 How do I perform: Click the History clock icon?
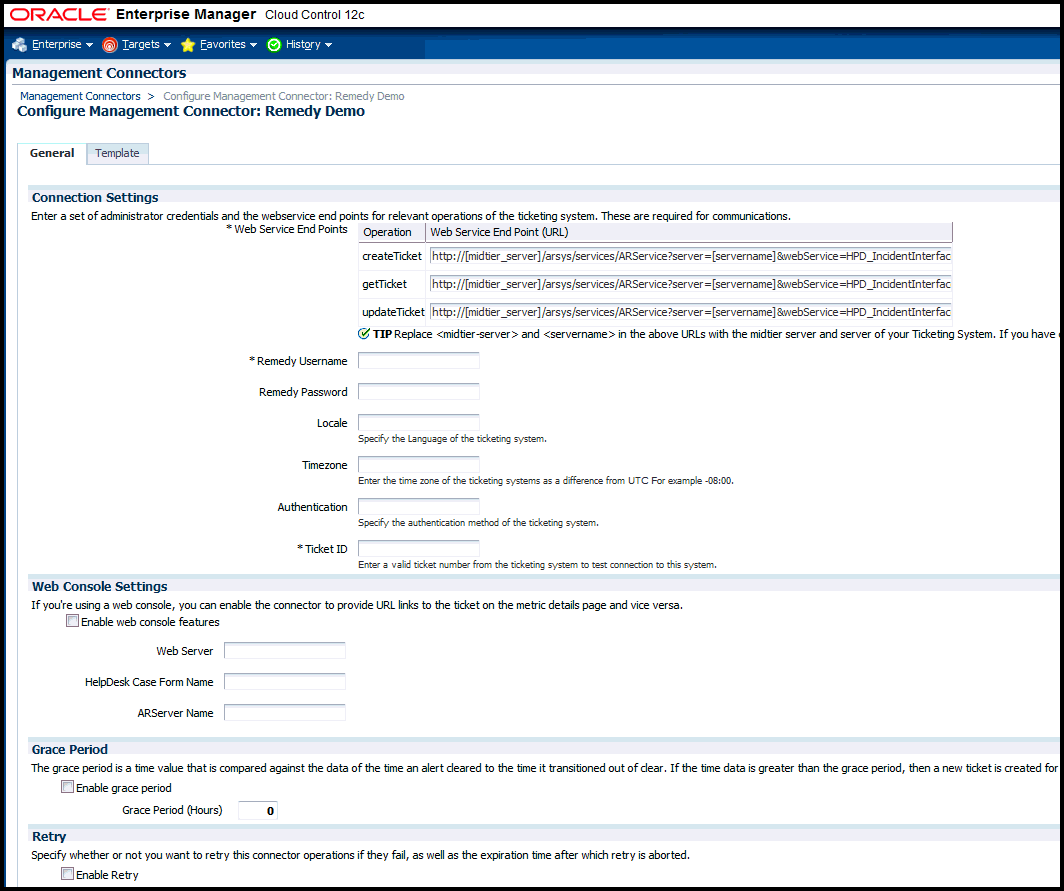pos(272,44)
